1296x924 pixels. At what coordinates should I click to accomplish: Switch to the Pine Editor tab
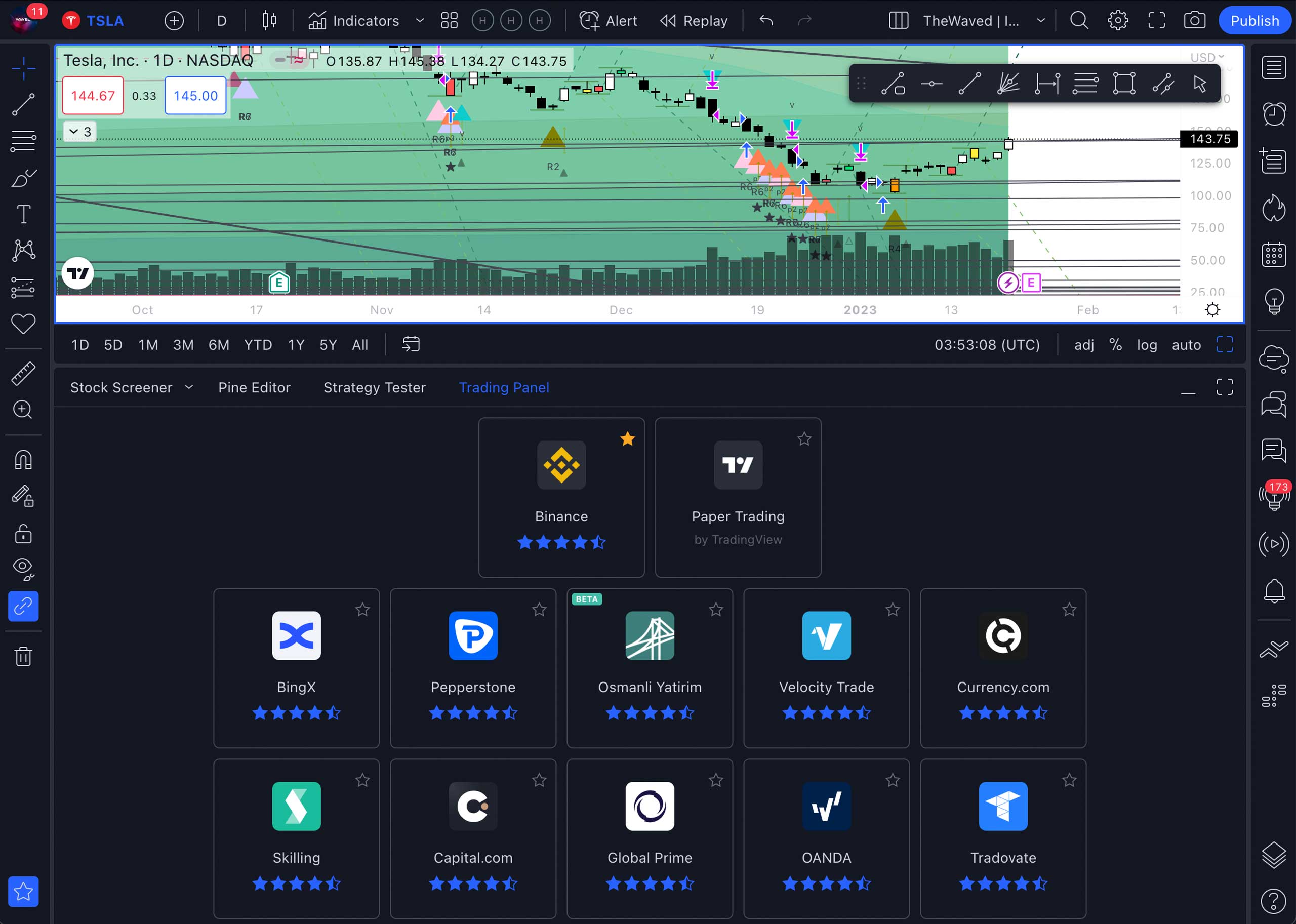click(254, 387)
